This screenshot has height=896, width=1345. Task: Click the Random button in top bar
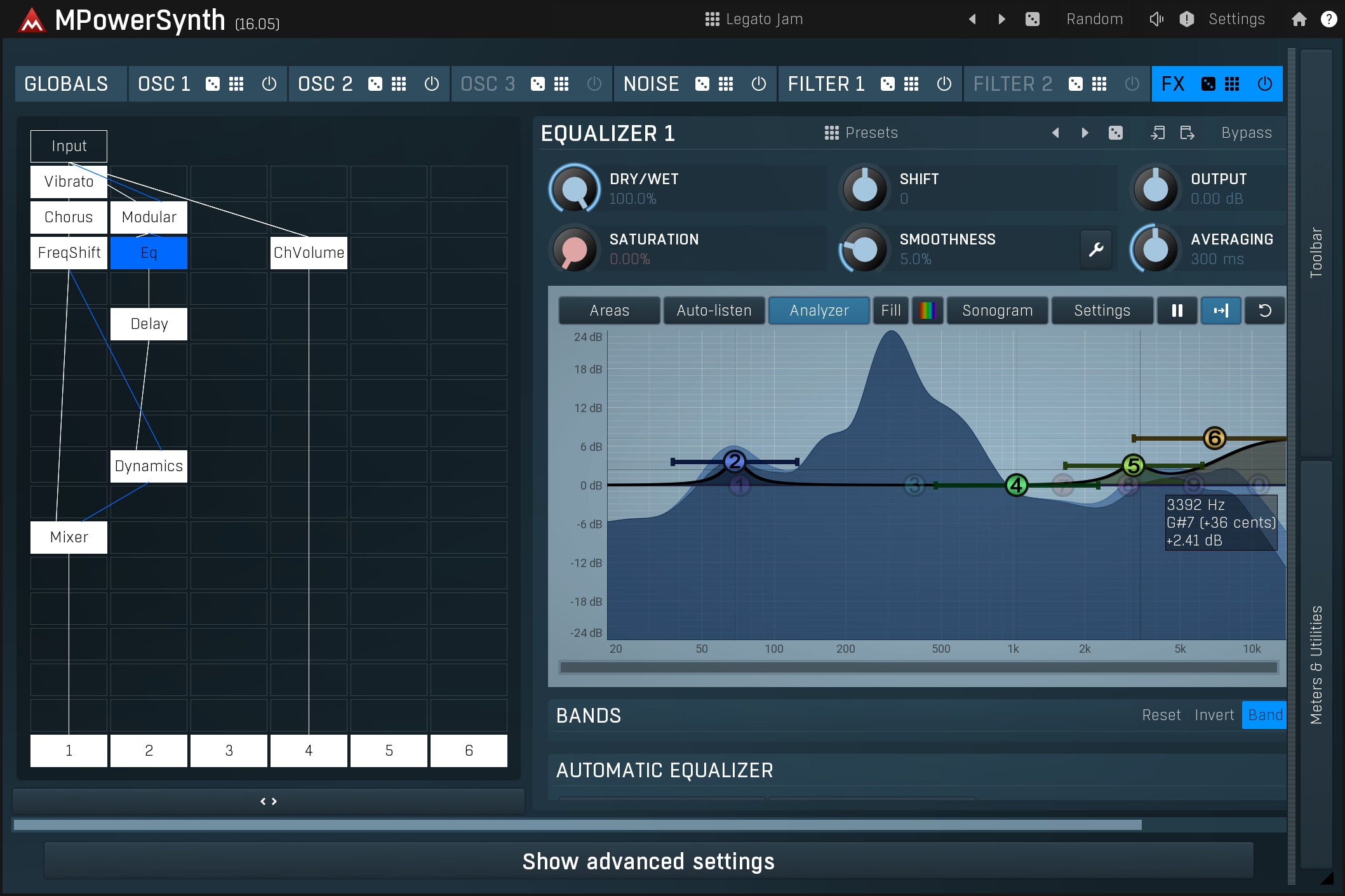1095,19
